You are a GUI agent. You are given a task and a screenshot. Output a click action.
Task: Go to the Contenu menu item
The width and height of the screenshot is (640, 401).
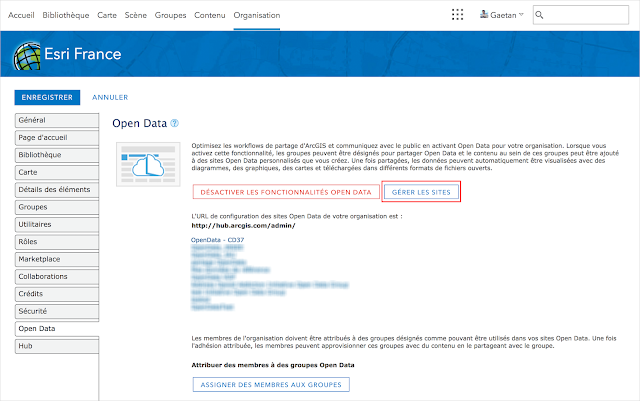210,15
